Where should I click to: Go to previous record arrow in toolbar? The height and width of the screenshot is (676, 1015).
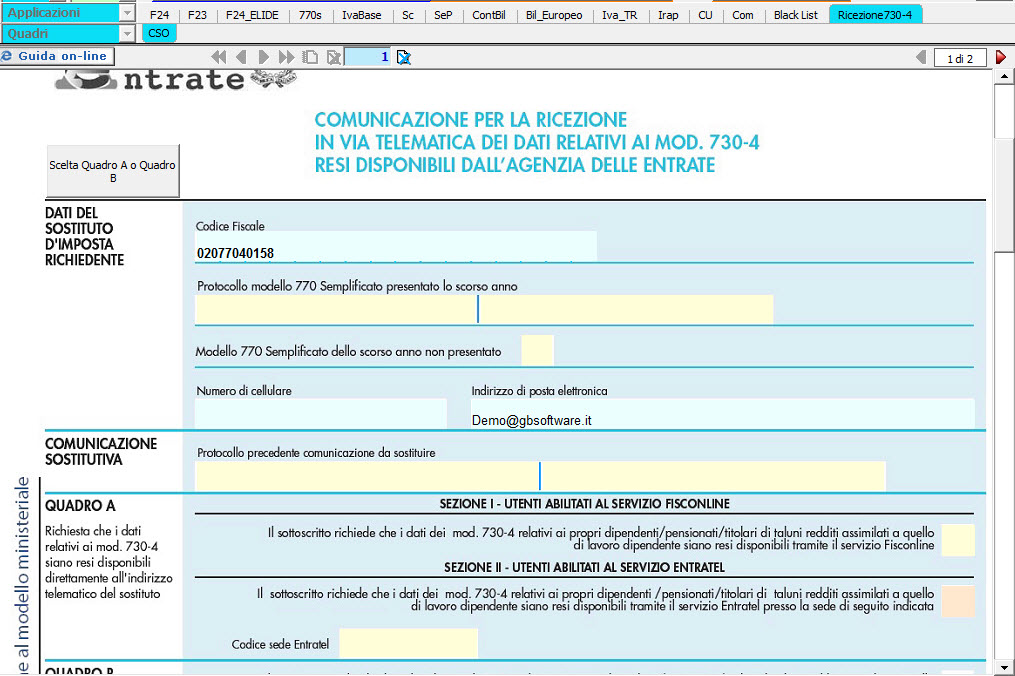tap(241, 57)
